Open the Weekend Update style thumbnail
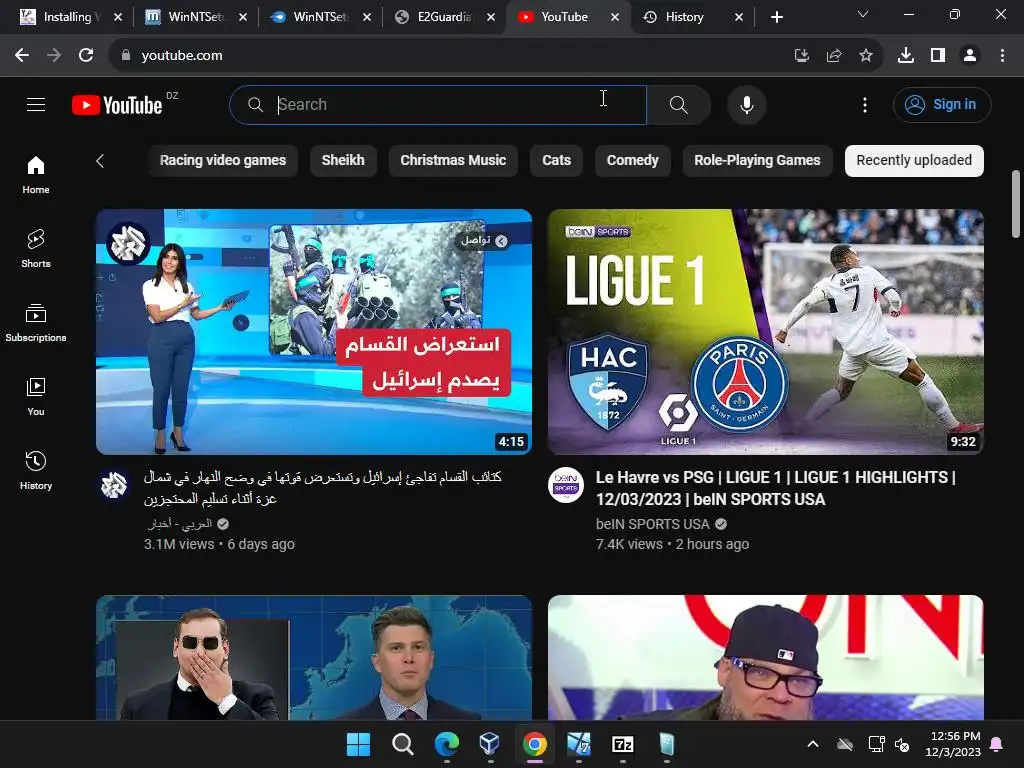Viewport: 1024px width, 768px height. tap(314, 657)
